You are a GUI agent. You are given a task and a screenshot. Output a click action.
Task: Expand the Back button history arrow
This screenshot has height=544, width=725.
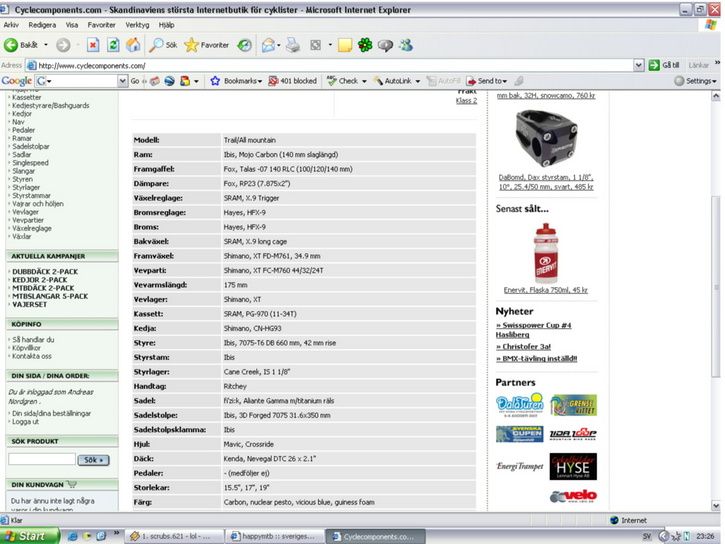46,45
